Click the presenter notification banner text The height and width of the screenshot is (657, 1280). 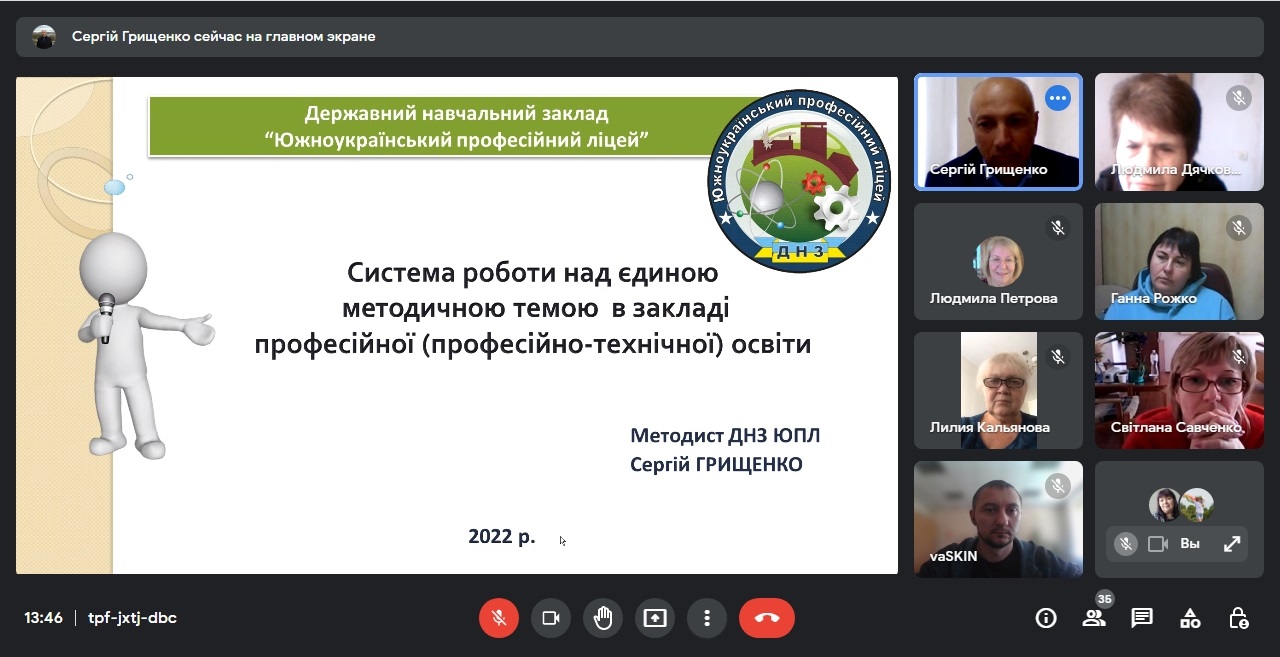(x=224, y=37)
